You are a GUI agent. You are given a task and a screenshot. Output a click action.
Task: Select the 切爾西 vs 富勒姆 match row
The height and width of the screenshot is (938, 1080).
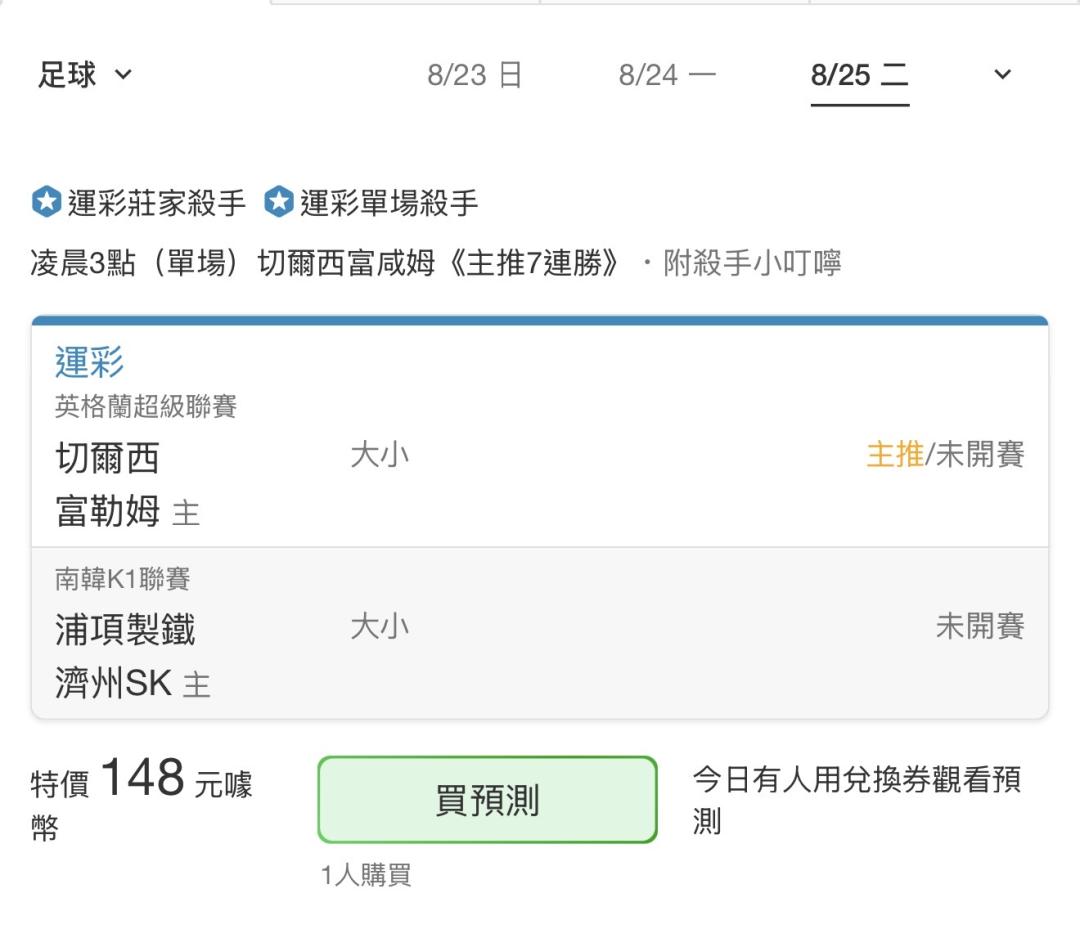click(x=540, y=484)
